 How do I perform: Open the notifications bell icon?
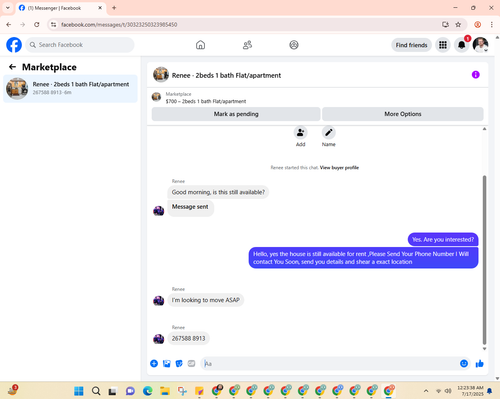pyautogui.click(x=462, y=45)
